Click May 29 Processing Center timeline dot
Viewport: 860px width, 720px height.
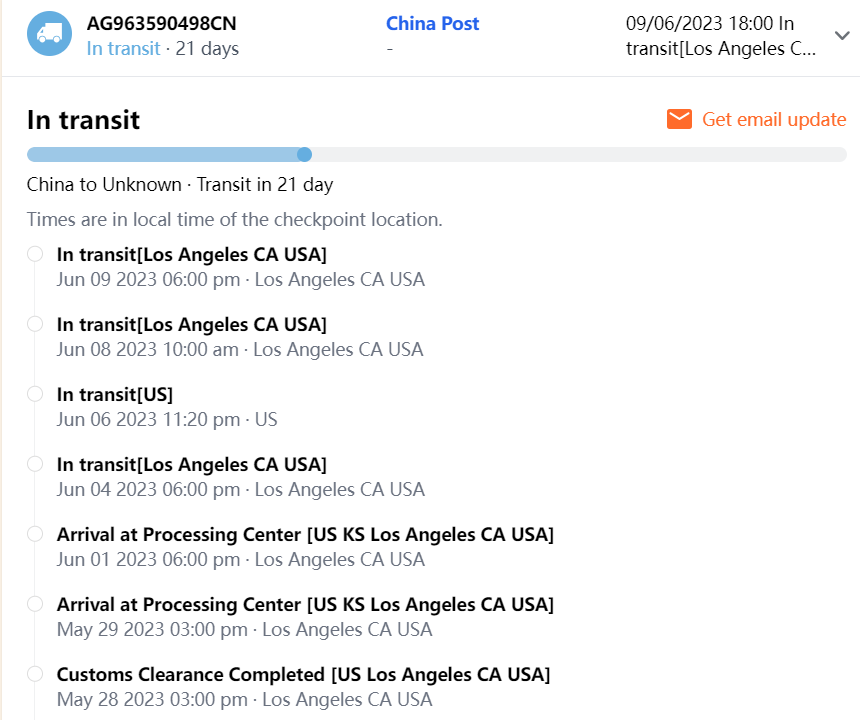35,604
